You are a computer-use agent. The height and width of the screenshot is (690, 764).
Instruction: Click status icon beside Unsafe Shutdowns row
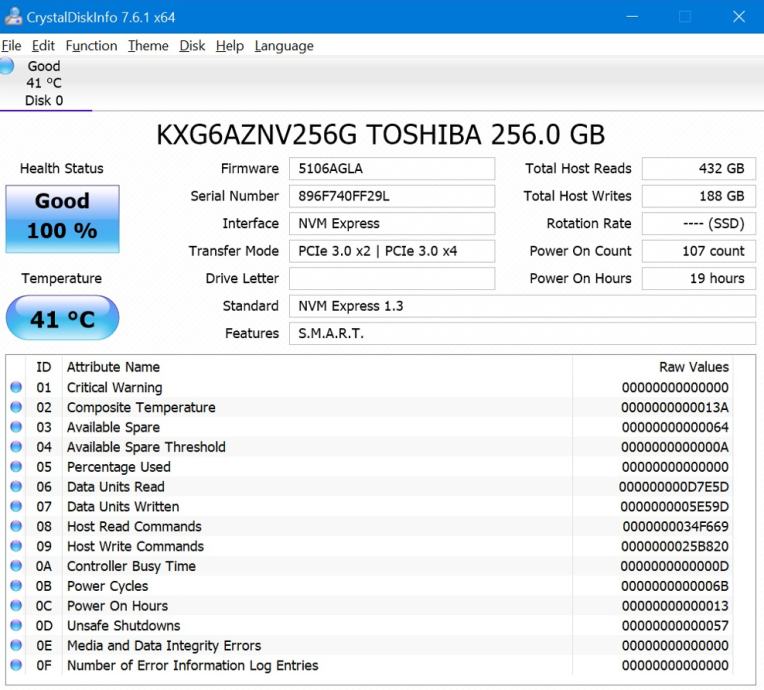pos(16,626)
